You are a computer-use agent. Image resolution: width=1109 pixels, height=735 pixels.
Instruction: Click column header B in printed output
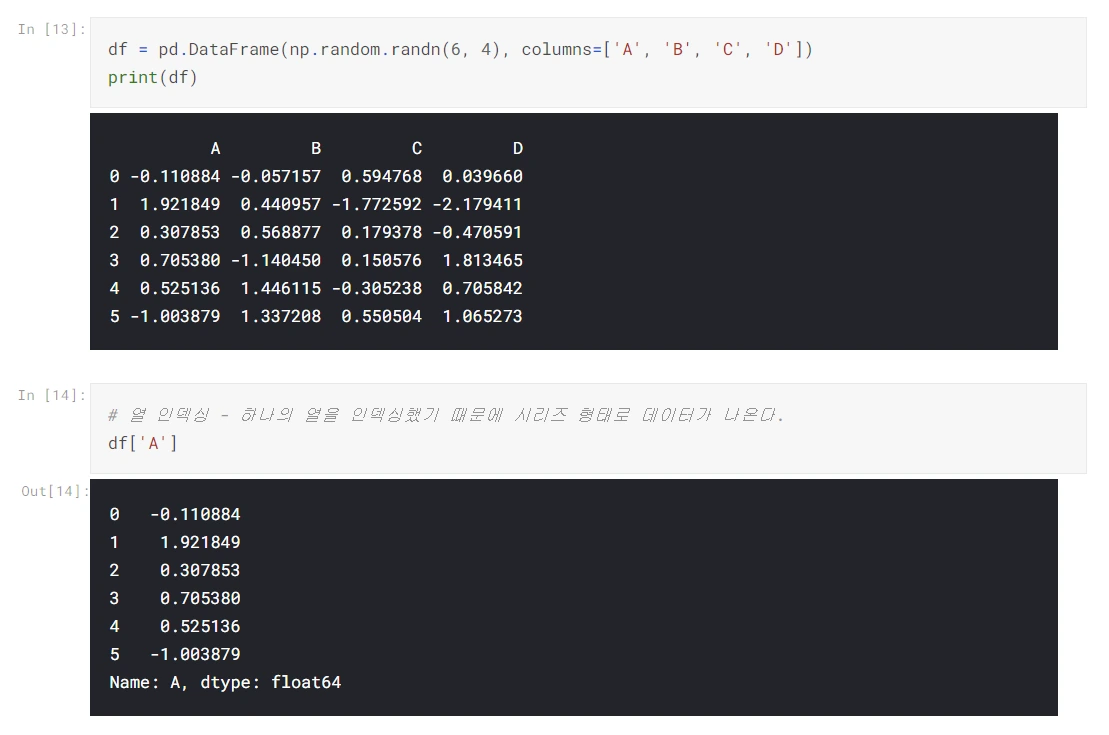coord(316,149)
